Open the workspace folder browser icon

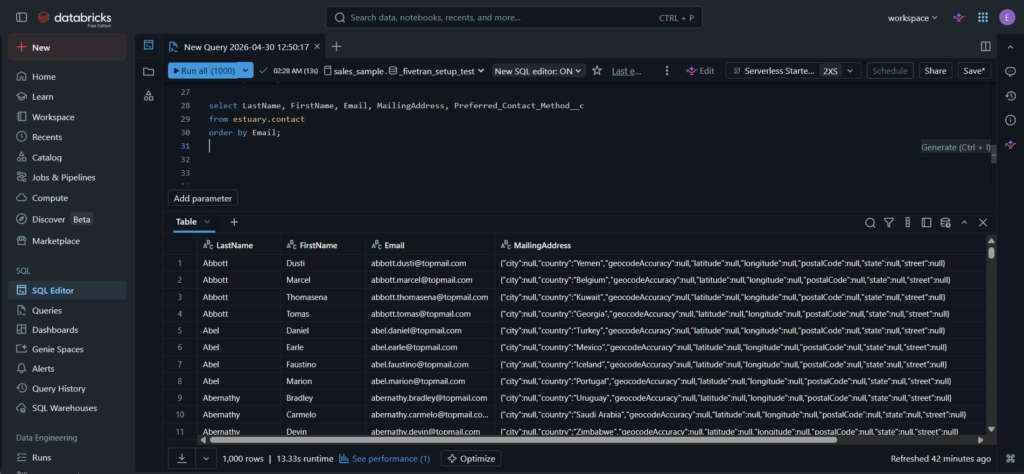pyautogui.click(x=149, y=71)
